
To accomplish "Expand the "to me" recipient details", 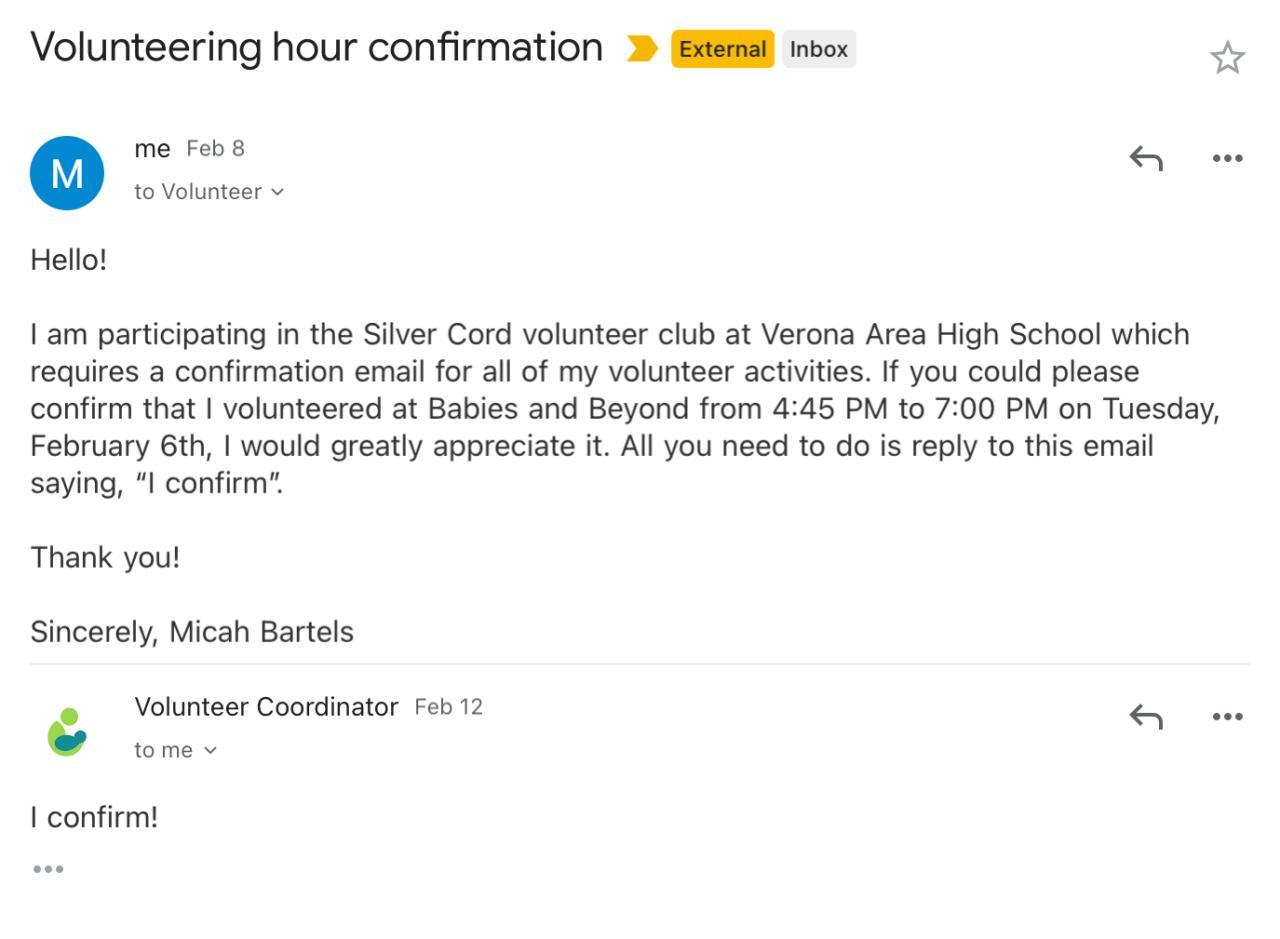I will [x=209, y=750].
